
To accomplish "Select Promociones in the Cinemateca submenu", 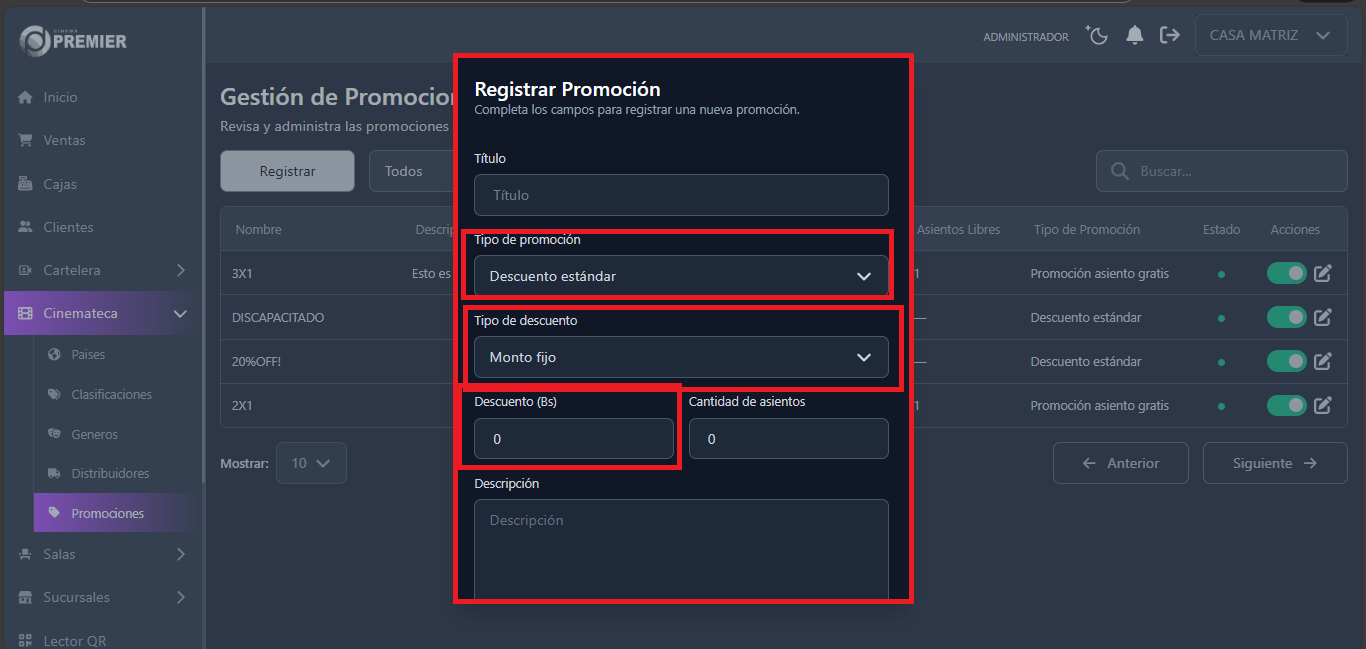I will click(113, 512).
